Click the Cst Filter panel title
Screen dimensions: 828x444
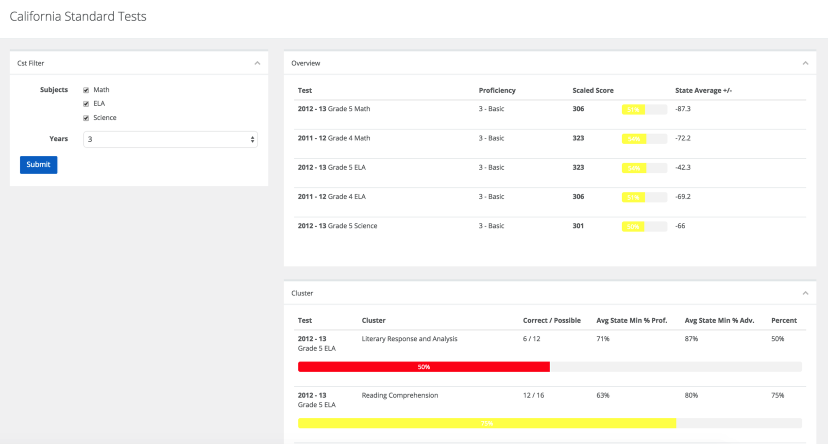click(x=31, y=63)
